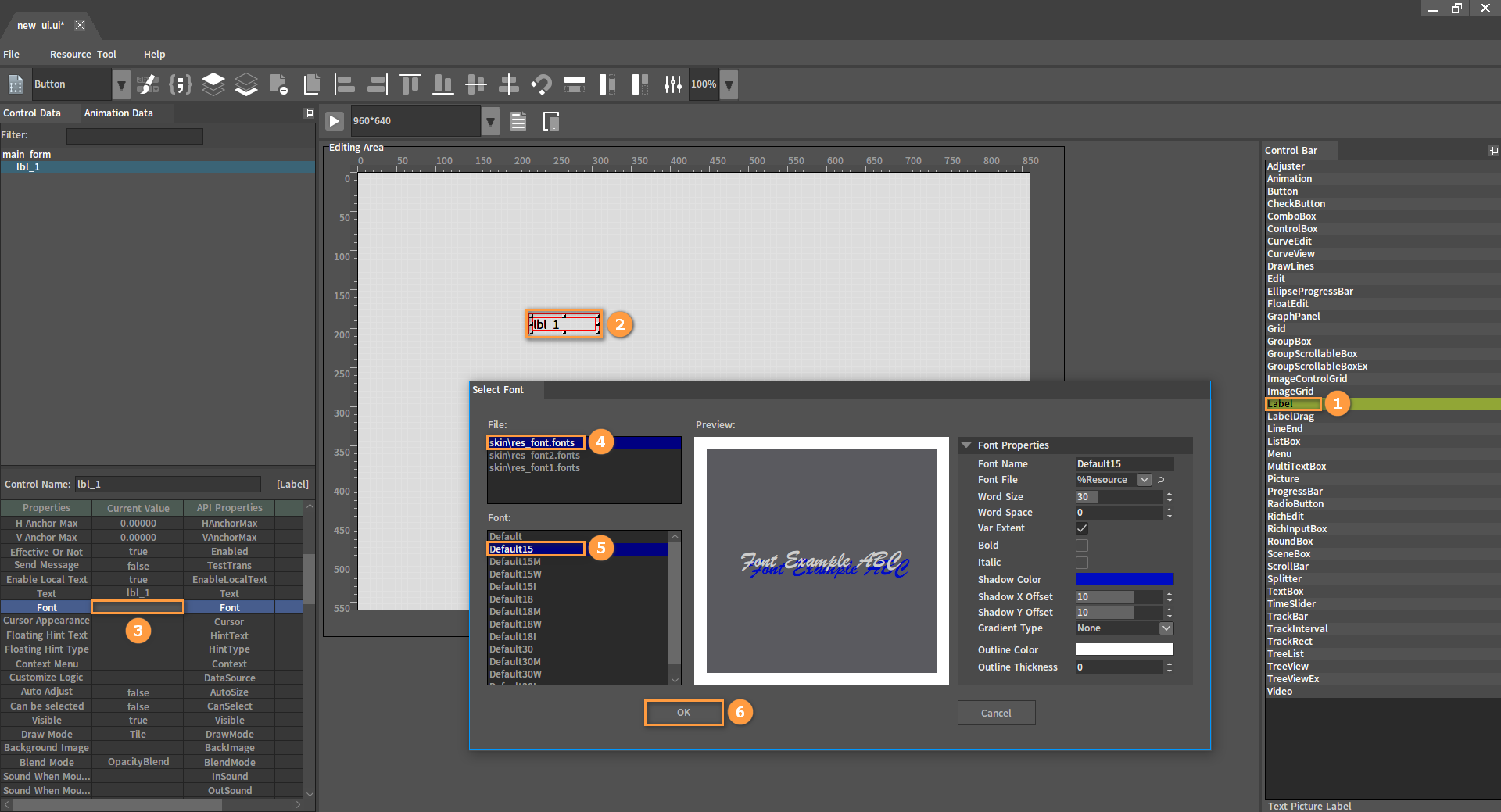This screenshot has width=1501, height=812.
Task: Click the copy pages icon in toolbar
Action: (x=311, y=84)
